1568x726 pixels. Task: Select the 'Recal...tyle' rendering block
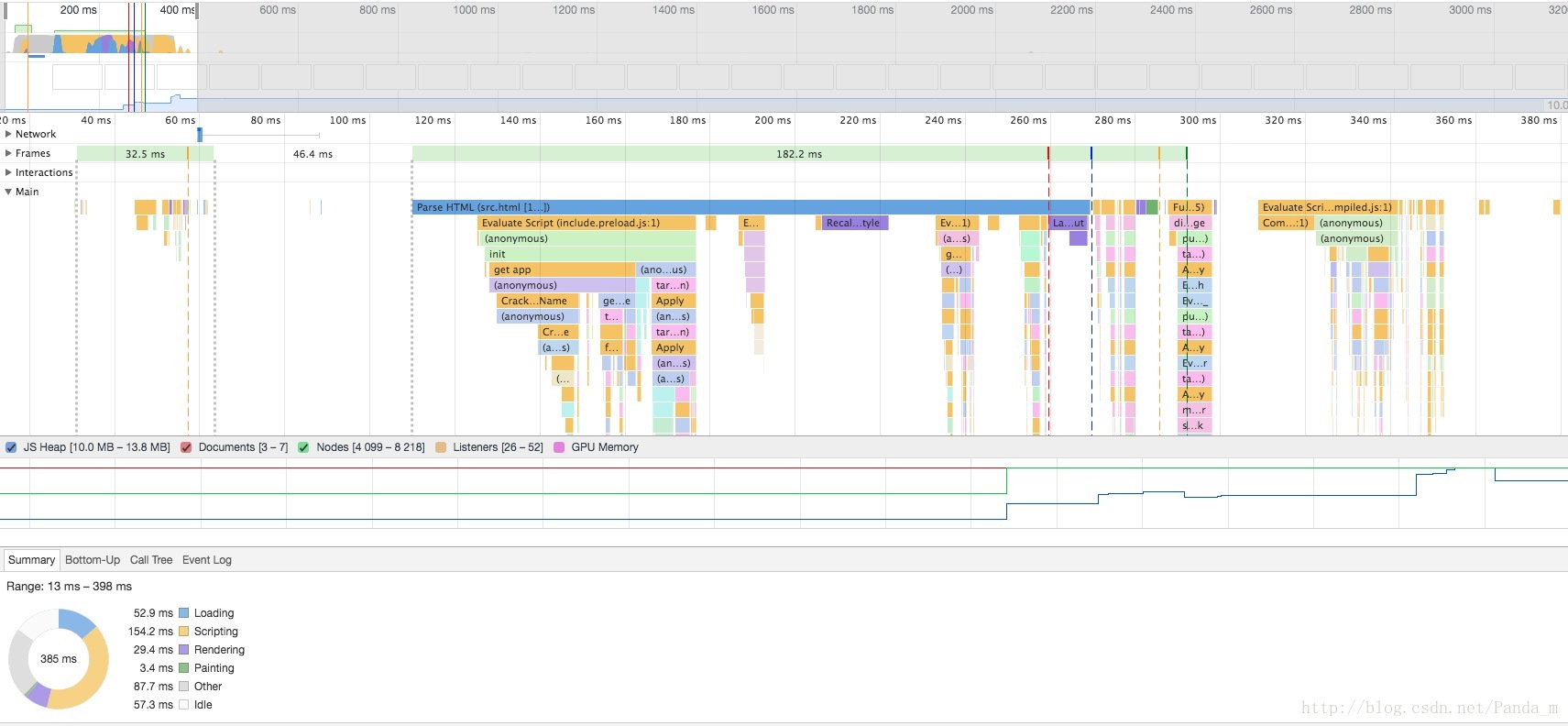(855, 223)
